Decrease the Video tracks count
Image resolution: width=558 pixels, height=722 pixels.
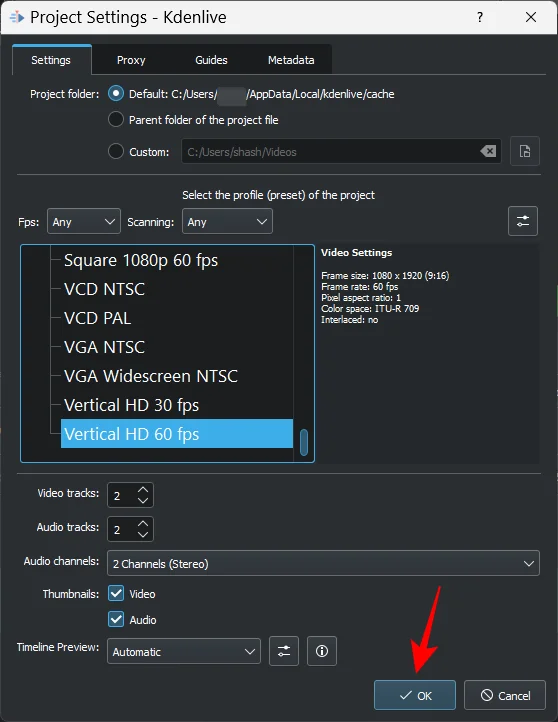point(143,501)
